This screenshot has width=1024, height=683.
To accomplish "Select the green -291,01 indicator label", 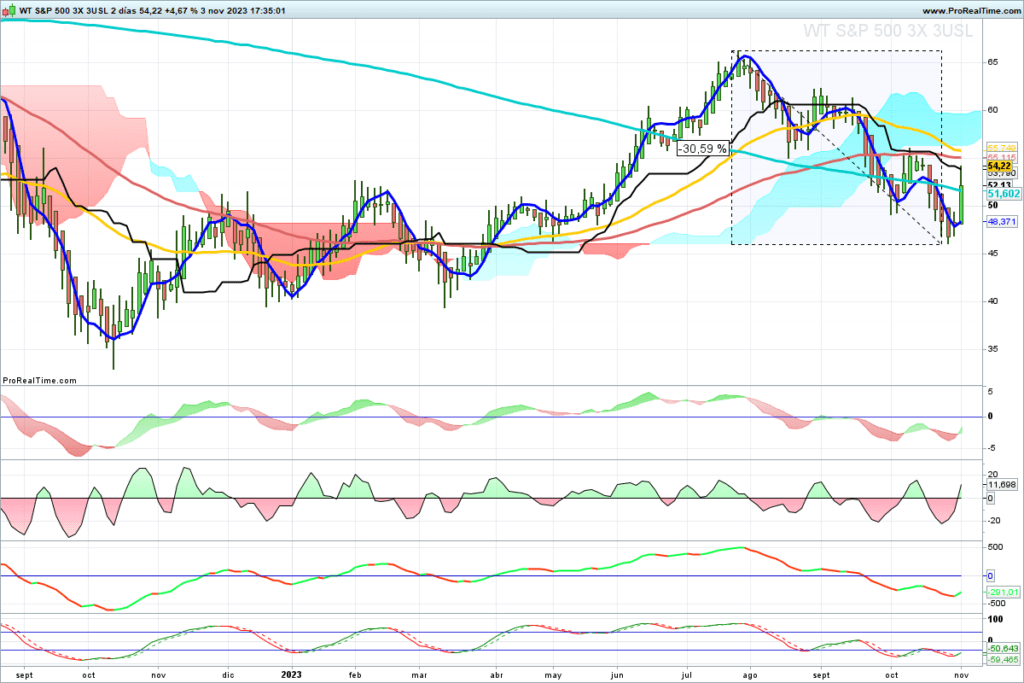I will (x=1002, y=592).
